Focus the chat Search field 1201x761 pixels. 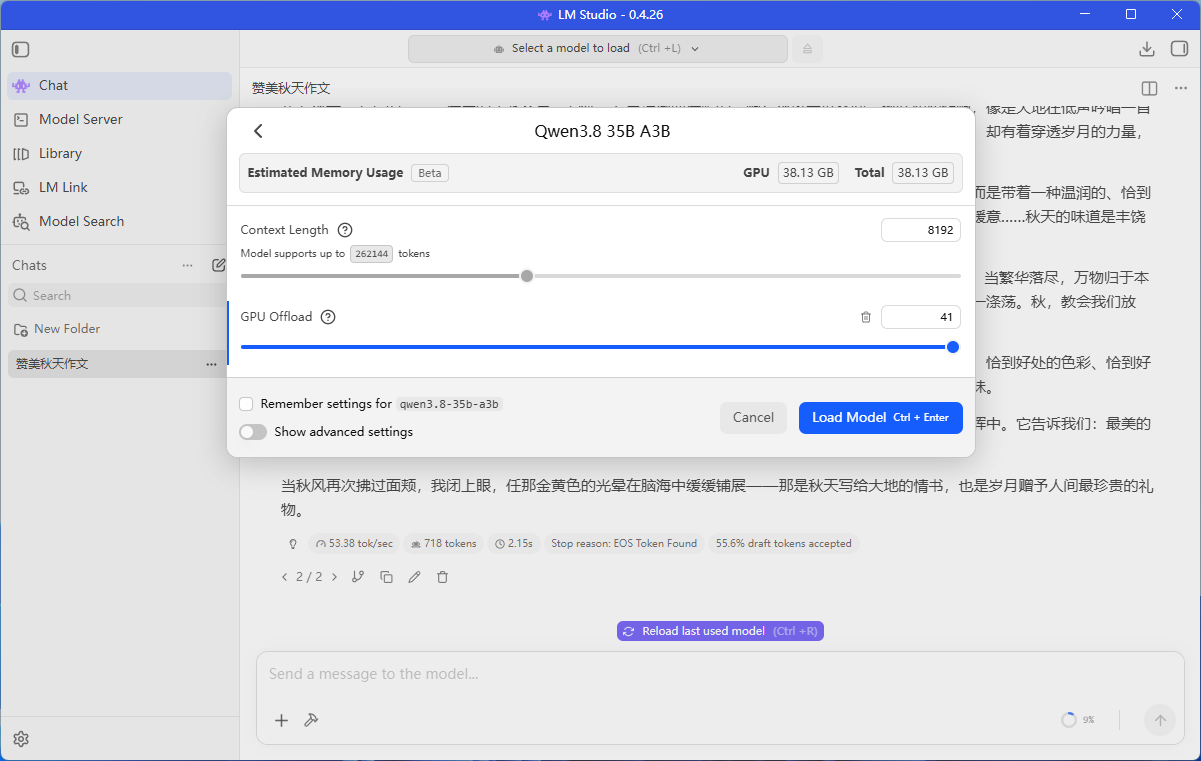[x=117, y=296]
